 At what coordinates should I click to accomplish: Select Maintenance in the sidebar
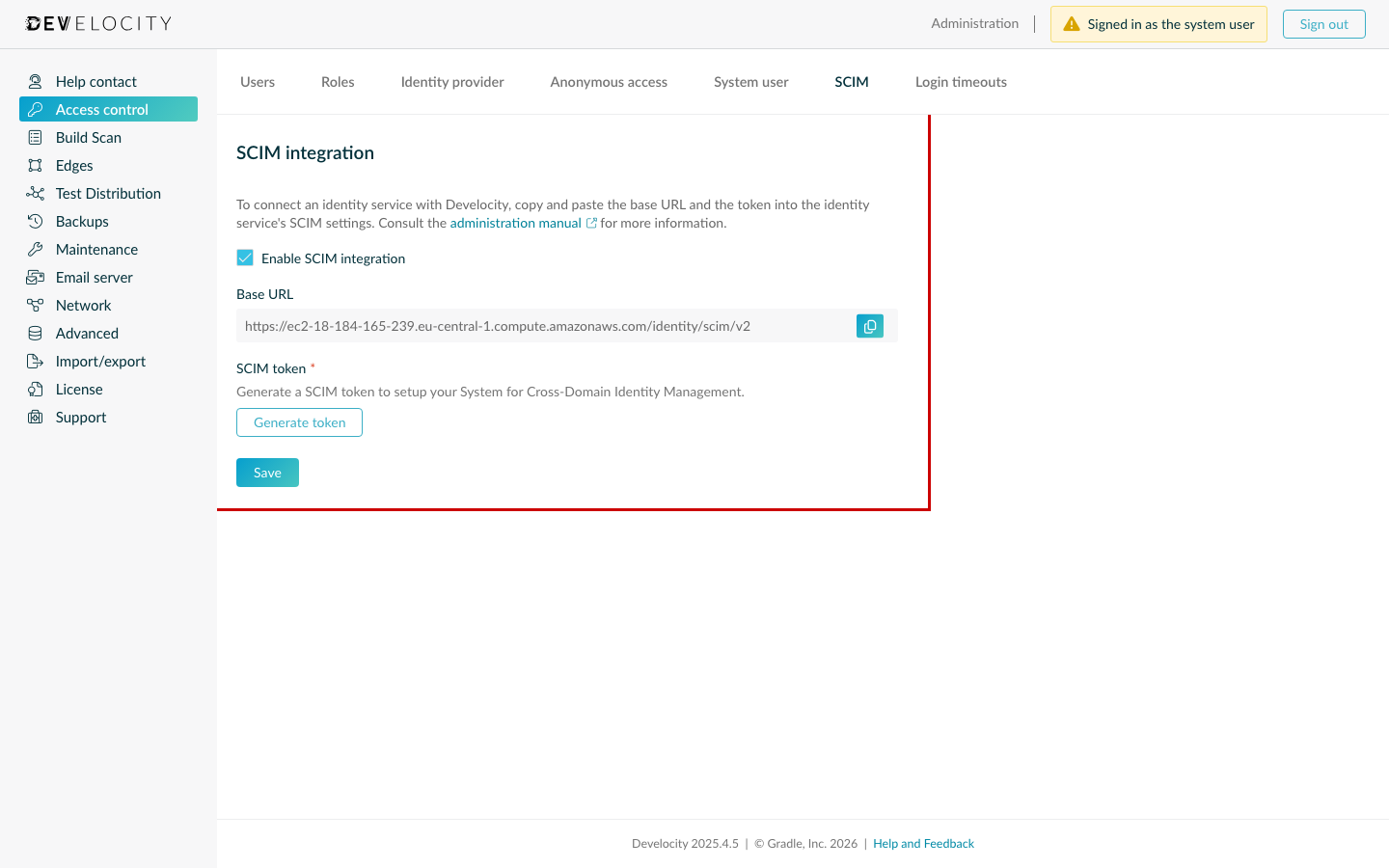[x=94, y=249]
